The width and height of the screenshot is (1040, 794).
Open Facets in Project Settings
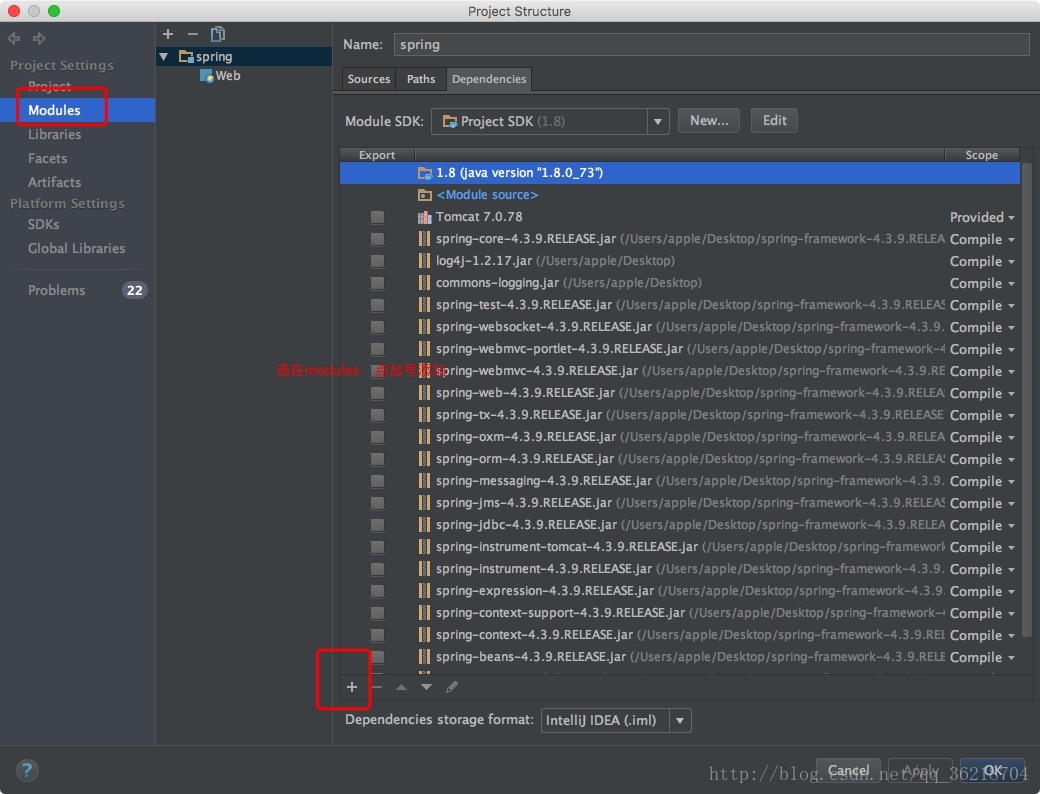pyautogui.click(x=47, y=158)
